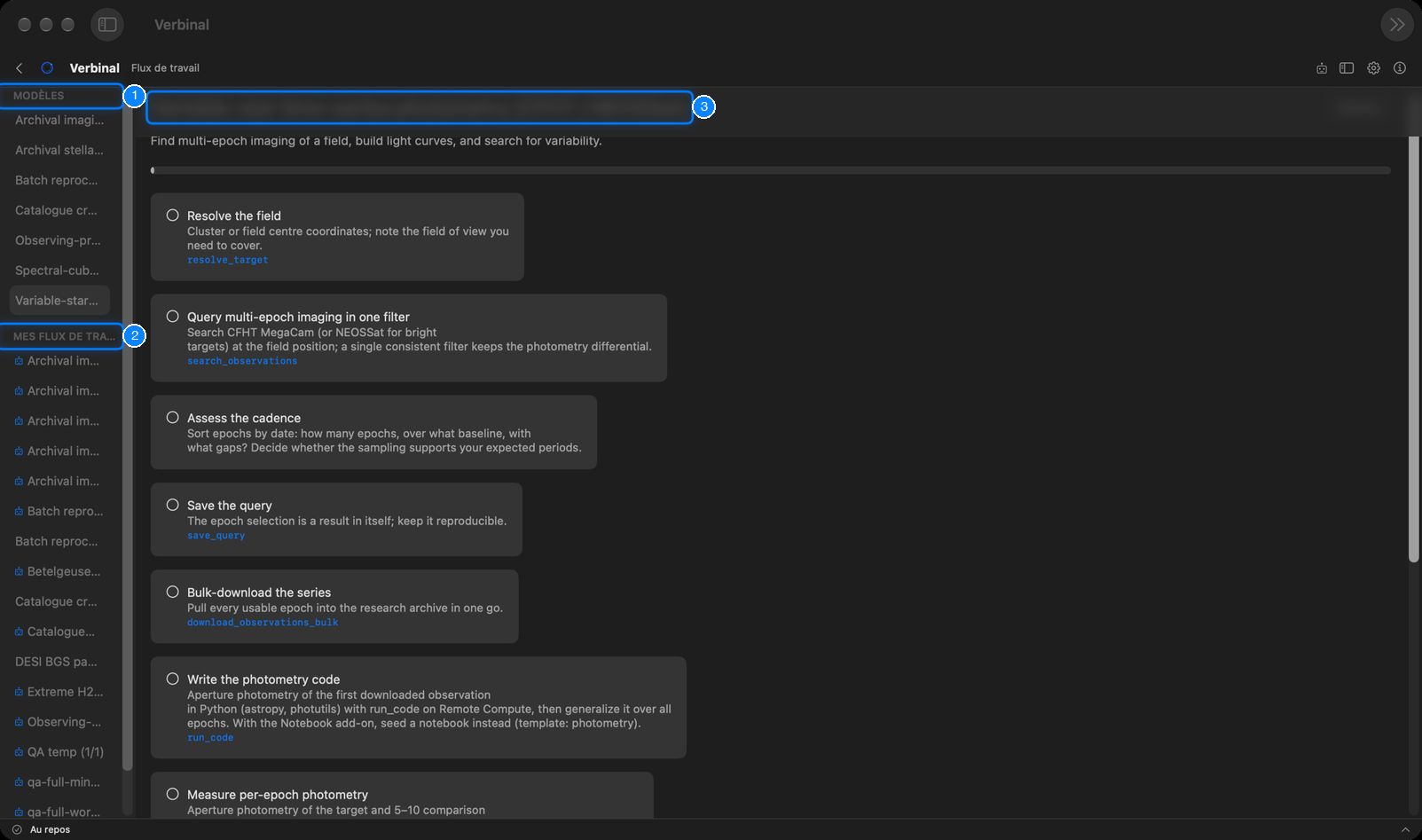Click the double-chevron icon at window top
1422x840 pixels.
coord(1396,25)
